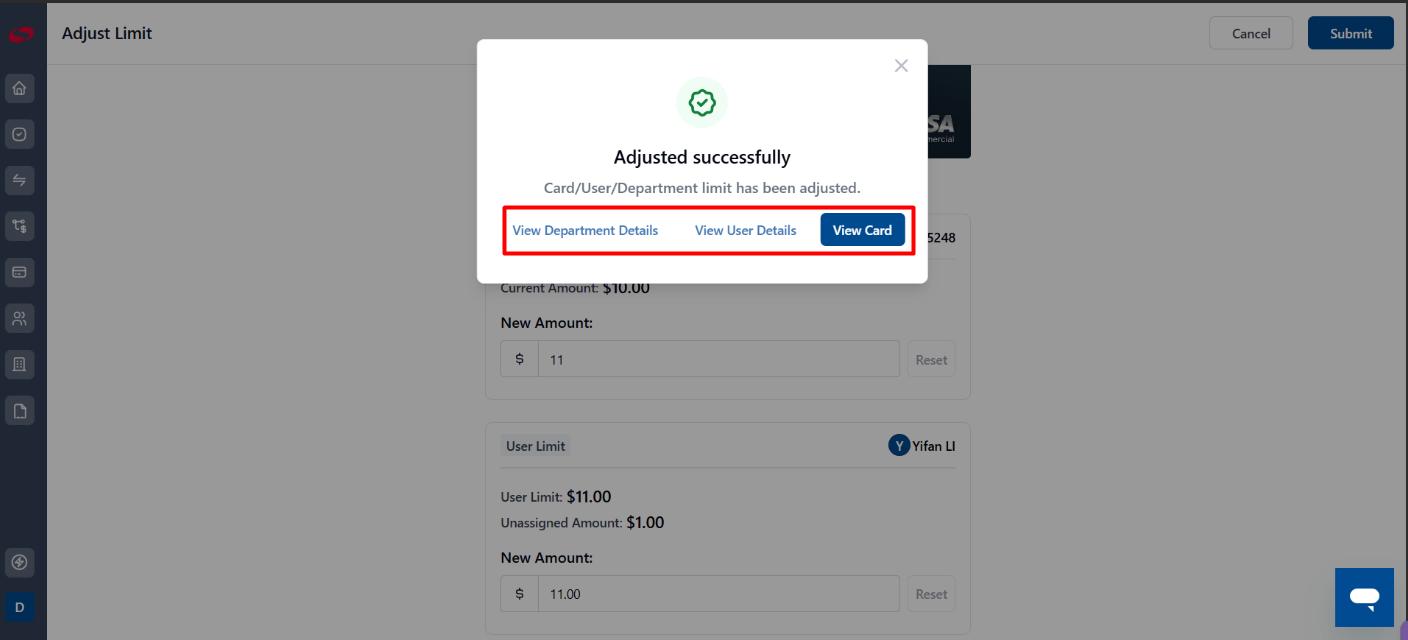The image size is (1408, 640).
Task: Open the transfers arrows sidebar icon
Action: click(19, 180)
